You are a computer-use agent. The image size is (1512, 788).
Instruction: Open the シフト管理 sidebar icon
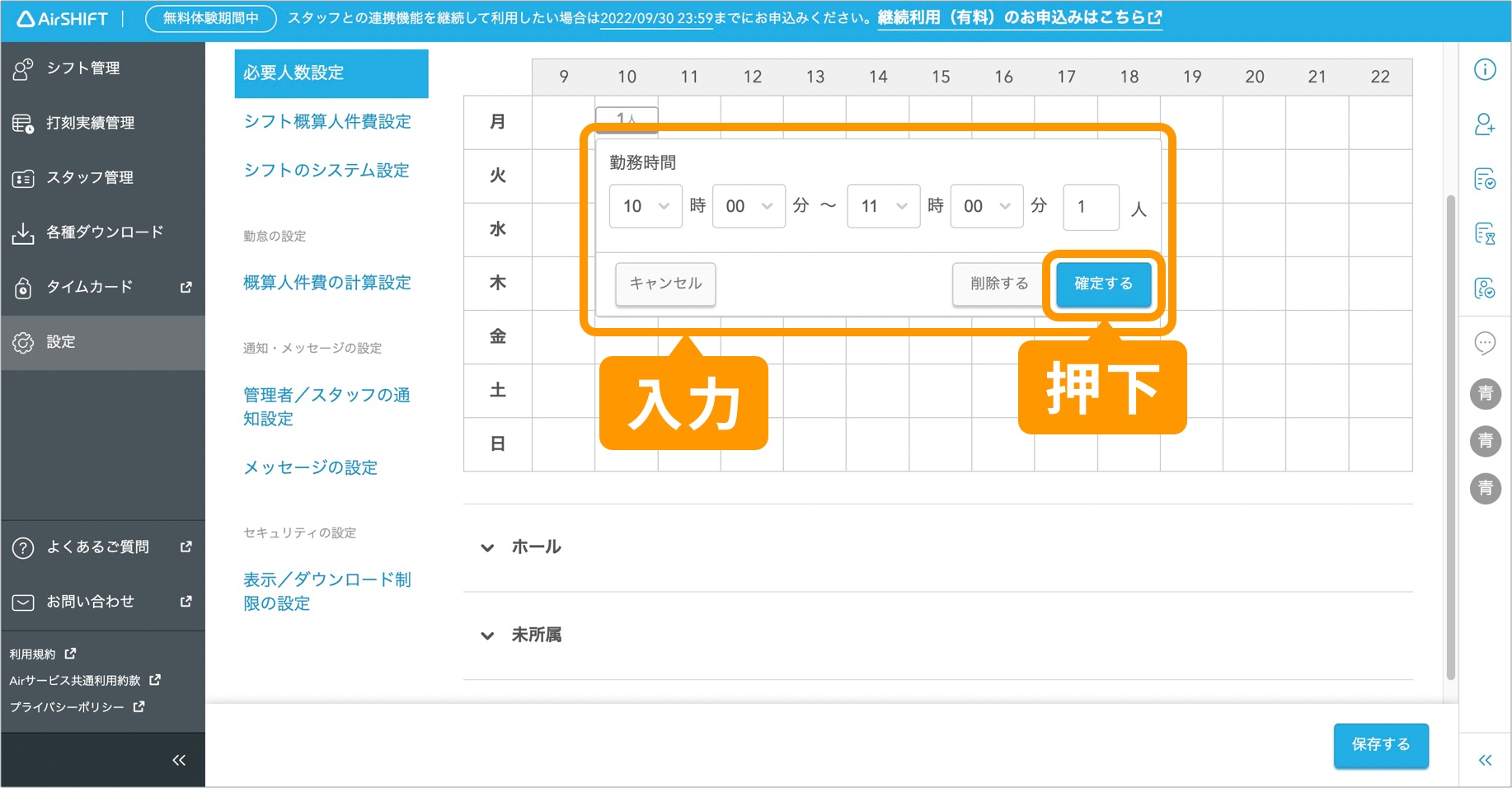24,68
